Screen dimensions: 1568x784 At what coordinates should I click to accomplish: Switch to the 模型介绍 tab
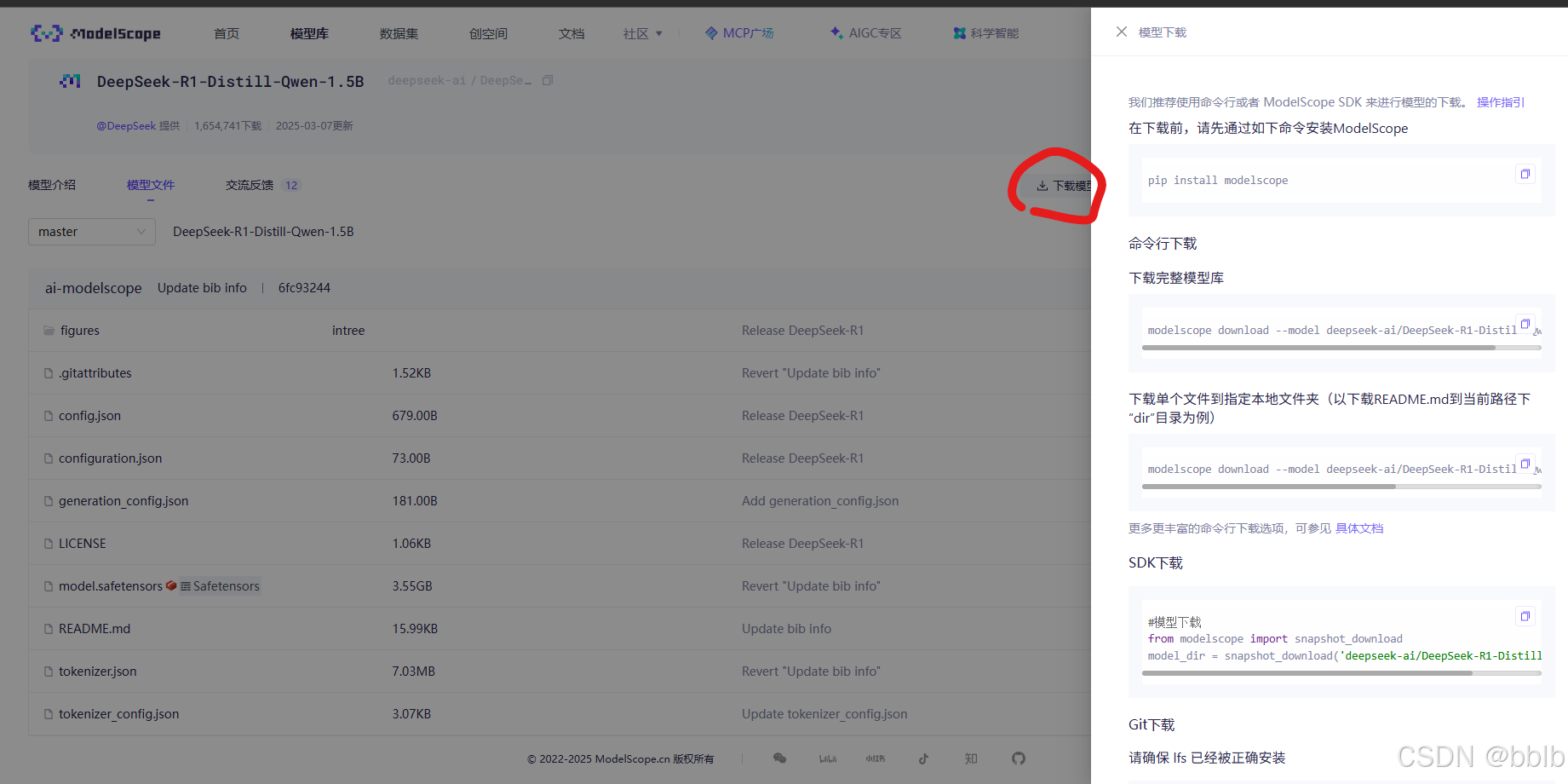[x=52, y=185]
